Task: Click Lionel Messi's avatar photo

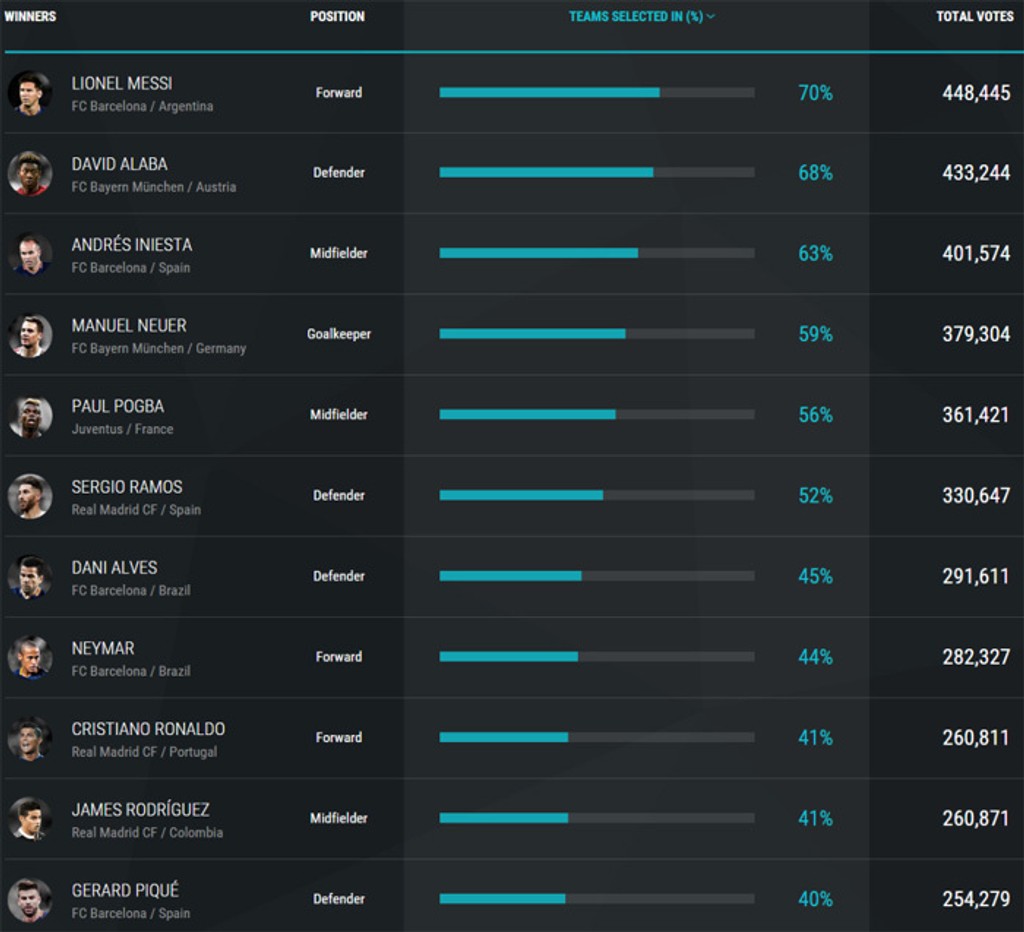Action: pos(29,93)
